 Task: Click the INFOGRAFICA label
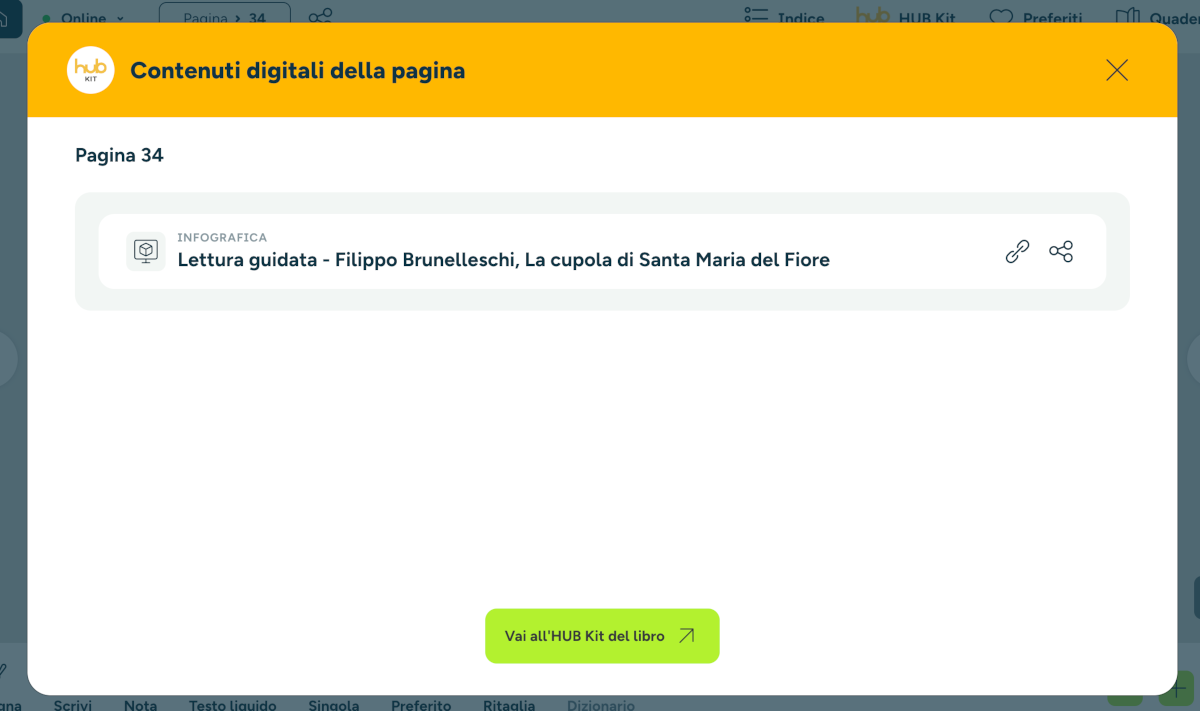222,237
